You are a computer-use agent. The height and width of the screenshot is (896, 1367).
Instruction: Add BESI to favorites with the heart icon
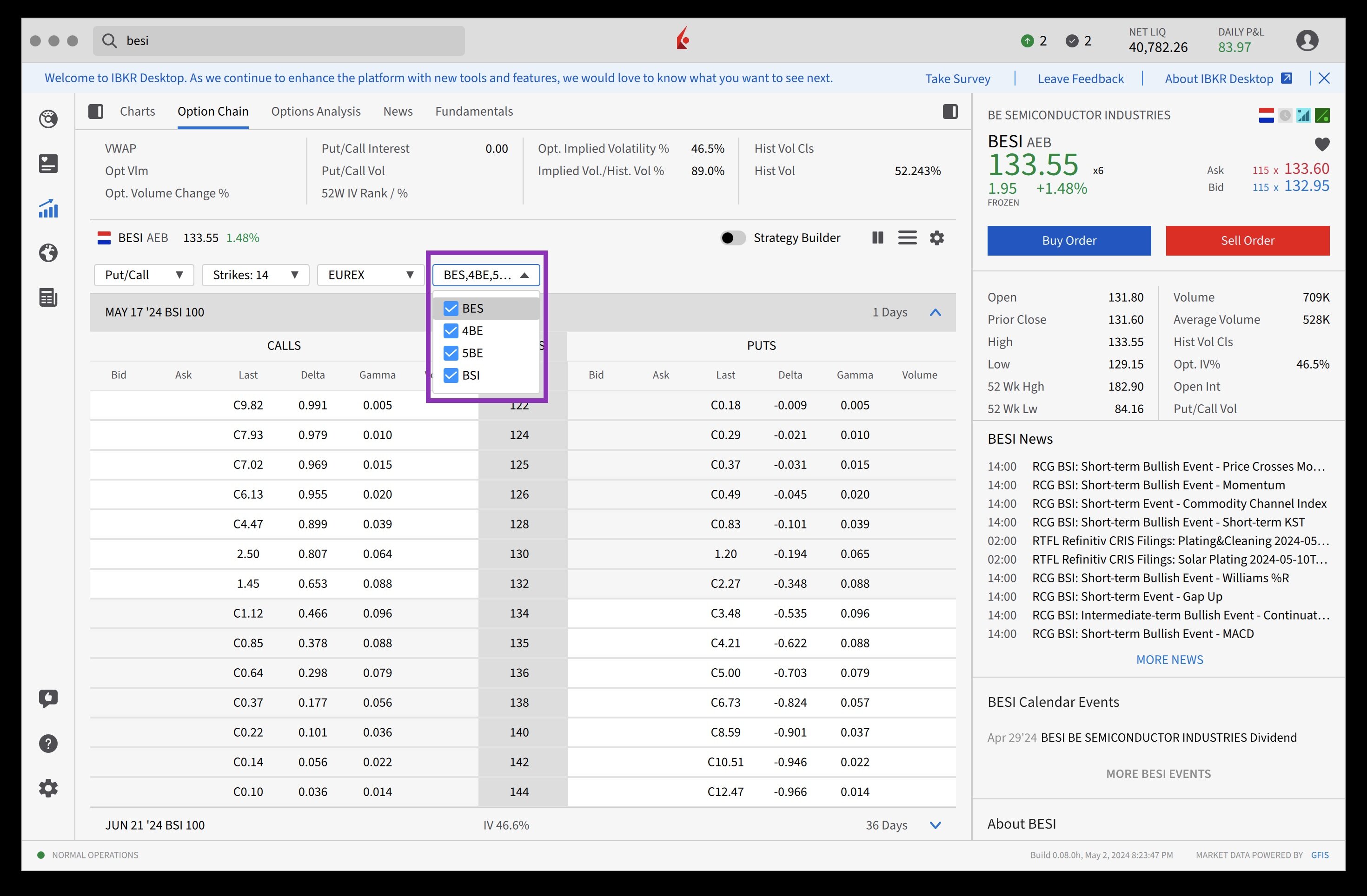(x=1321, y=144)
